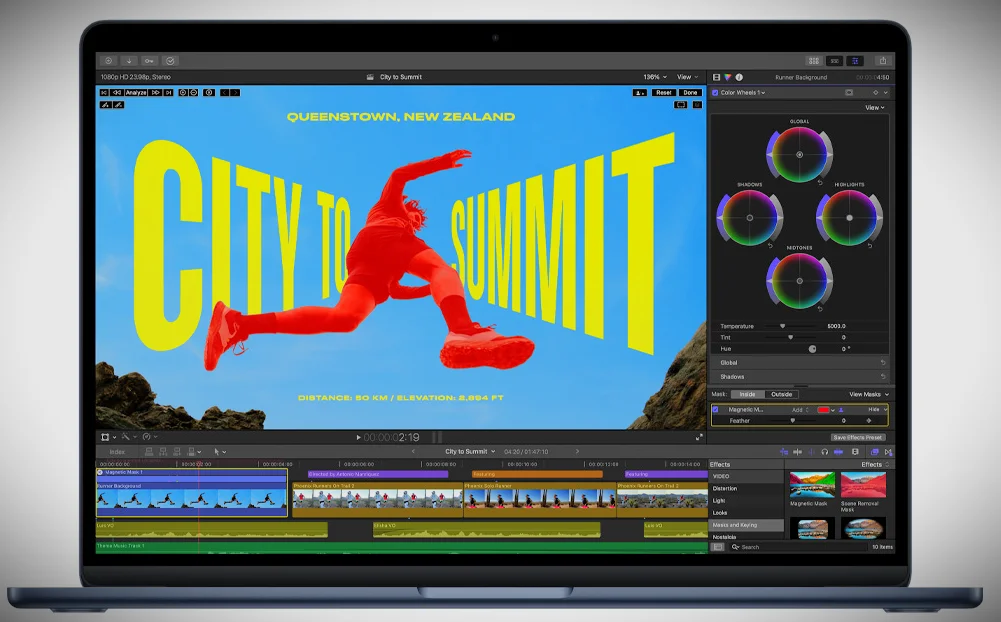
Task: Toggle full screen viewer arrows icon
Action: pos(699,437)
